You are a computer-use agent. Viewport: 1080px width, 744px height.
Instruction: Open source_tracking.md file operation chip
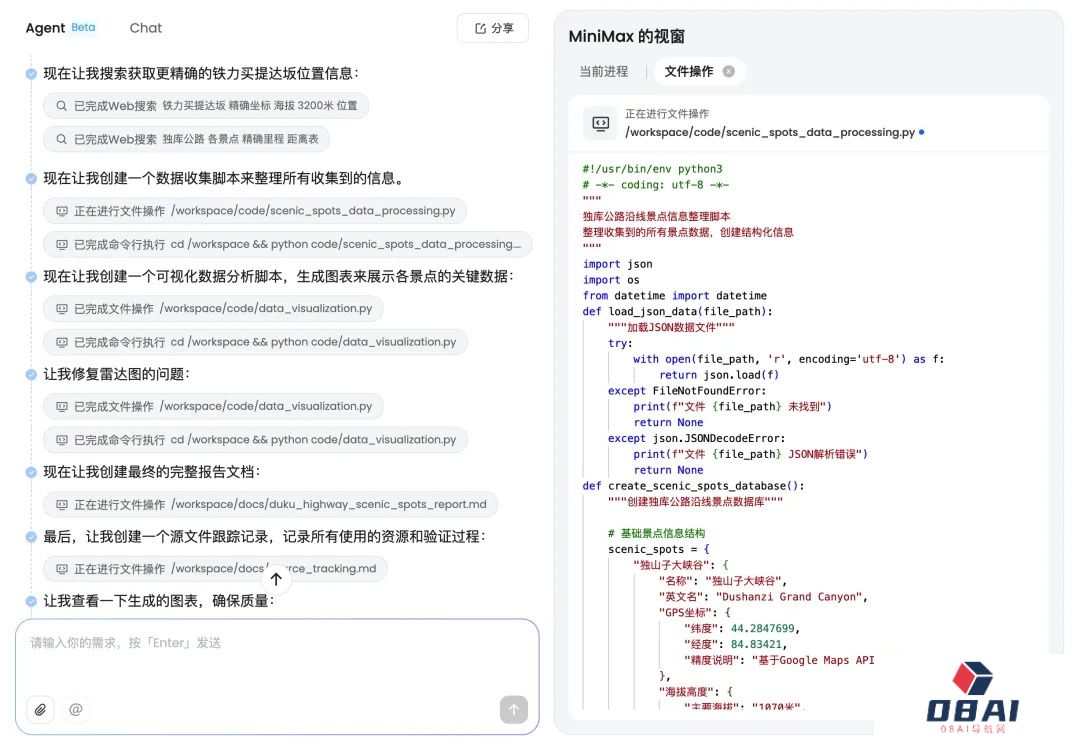click(215, 569)
